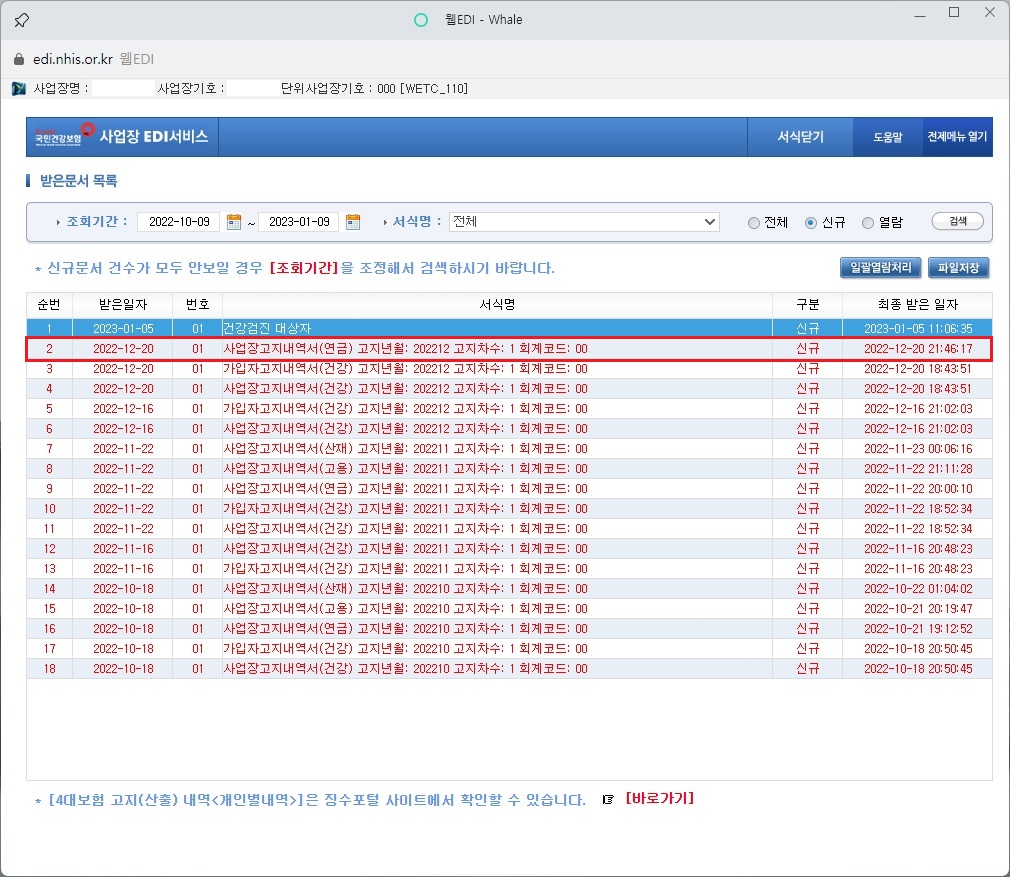1010x877 pixels.
Task: Click timestamp 2022-11-23 00:06:16
Action: click(918, 448)
